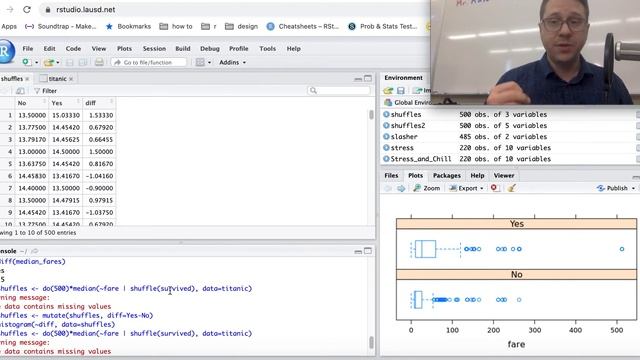
Task: Click the print icon in the toolbar
Action: coord(99,62)
